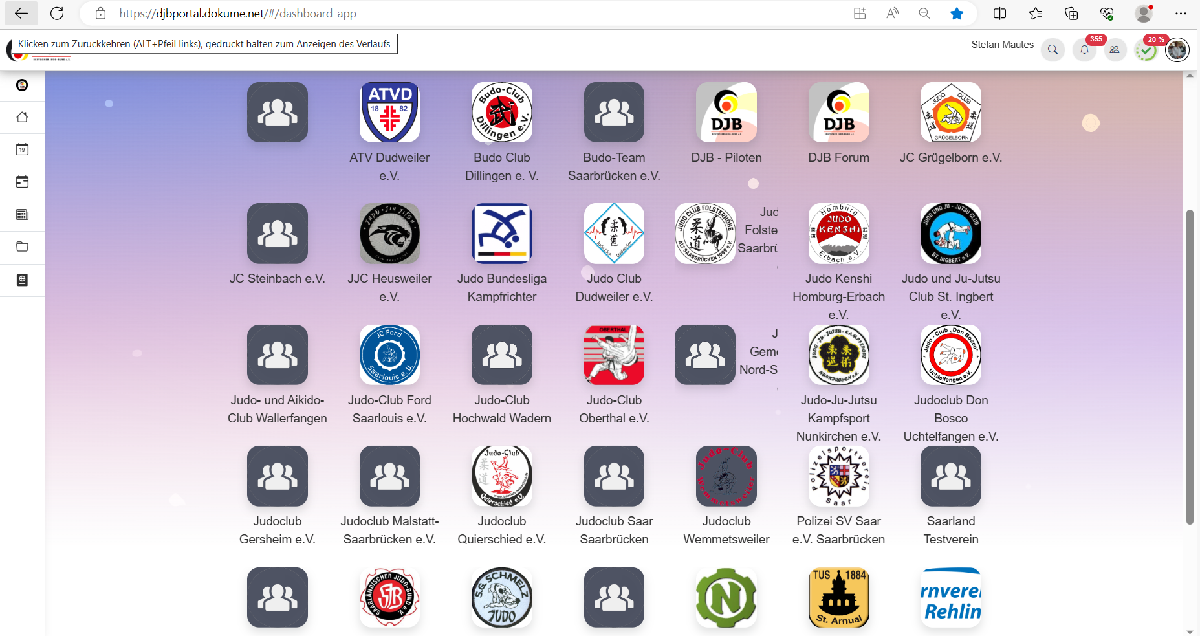Open the red Saarländischer Judo-Bund logo tile

(390, 597)
